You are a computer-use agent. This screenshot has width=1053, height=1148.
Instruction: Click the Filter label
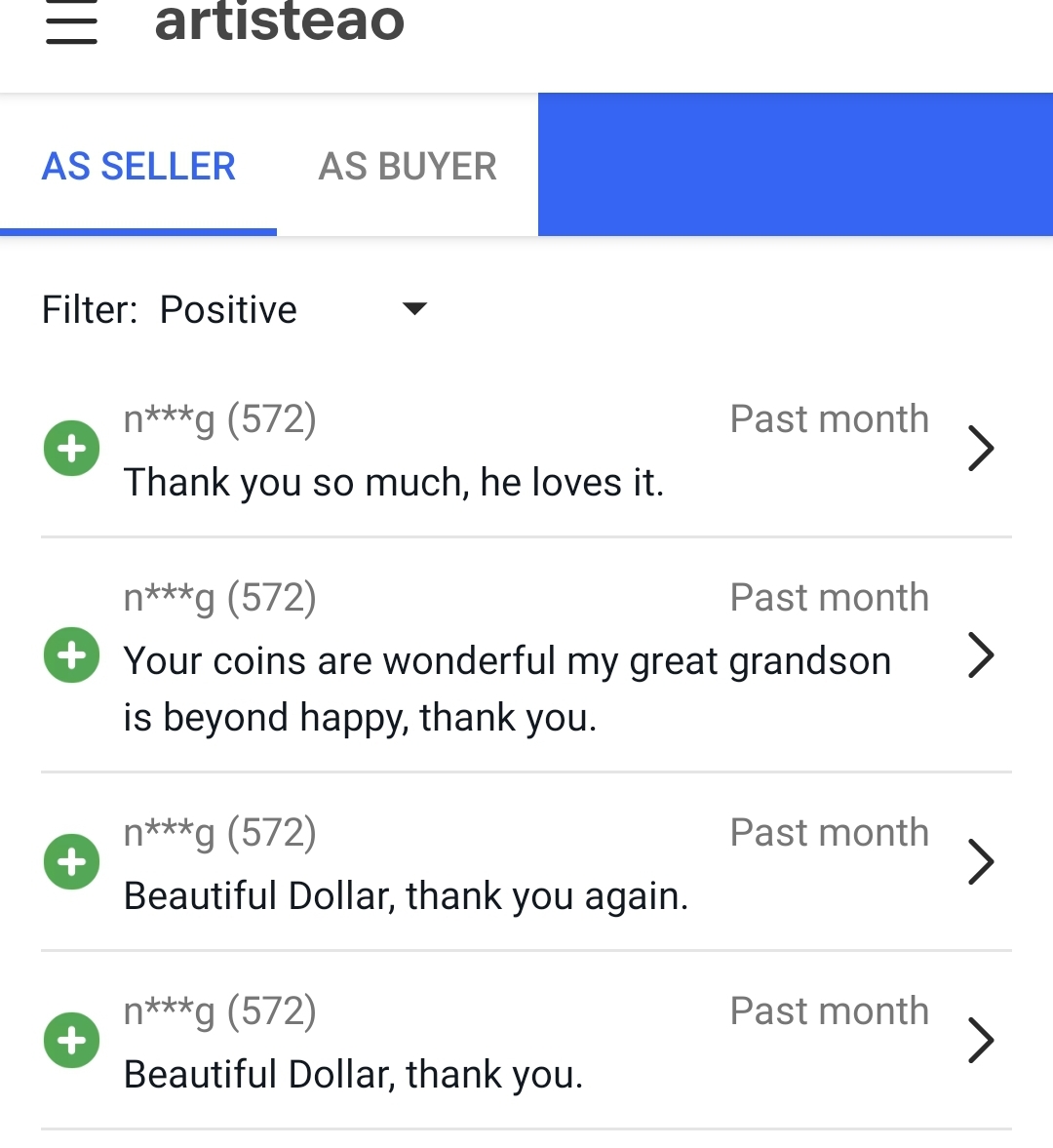[90, 310]
